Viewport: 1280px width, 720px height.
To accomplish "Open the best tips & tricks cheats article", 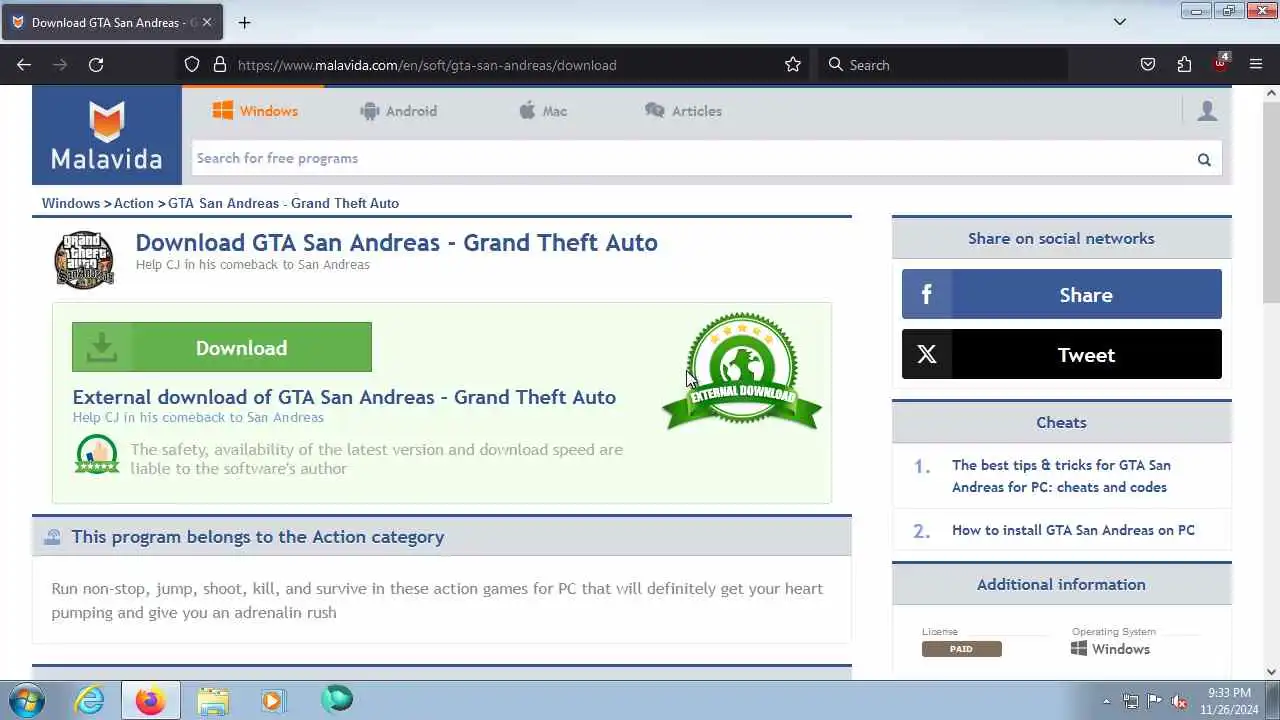I will click(x=1061, y=476).
